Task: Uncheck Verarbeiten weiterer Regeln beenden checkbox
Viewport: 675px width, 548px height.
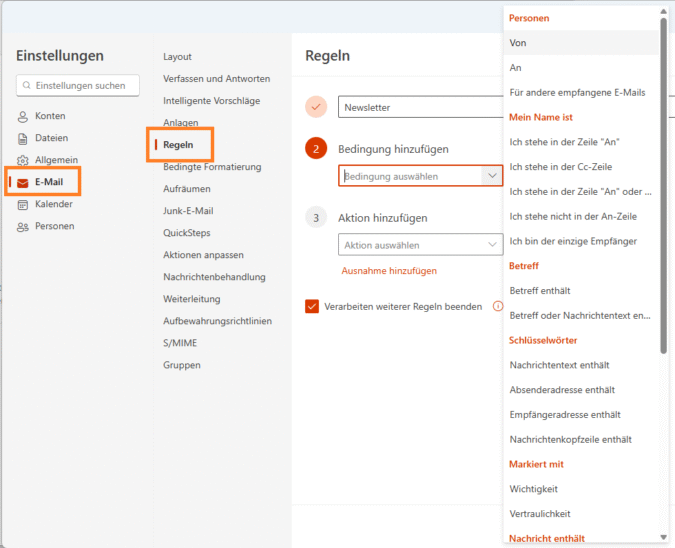Action: (x=312, y=306)
